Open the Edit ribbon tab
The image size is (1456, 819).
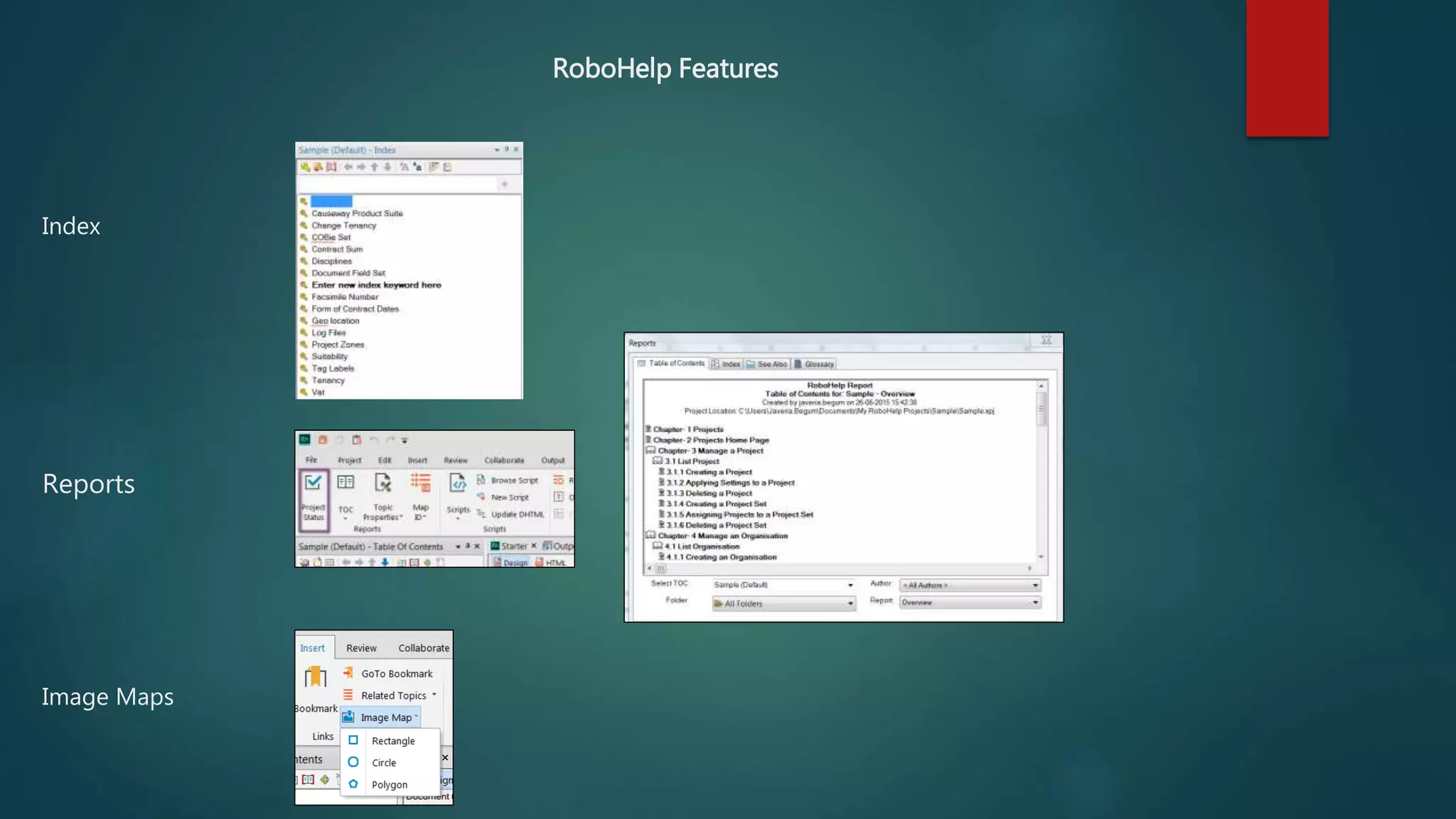(385, 461)
